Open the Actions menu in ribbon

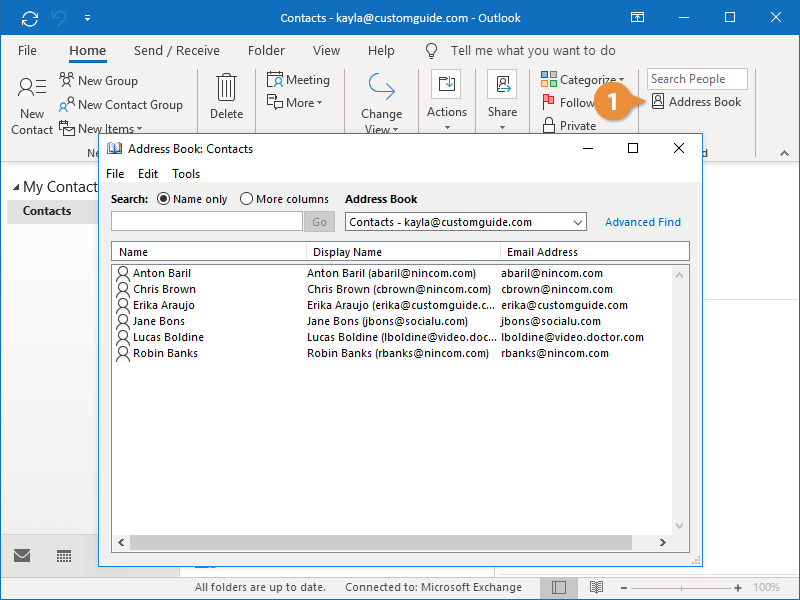(x=447, y=101)
